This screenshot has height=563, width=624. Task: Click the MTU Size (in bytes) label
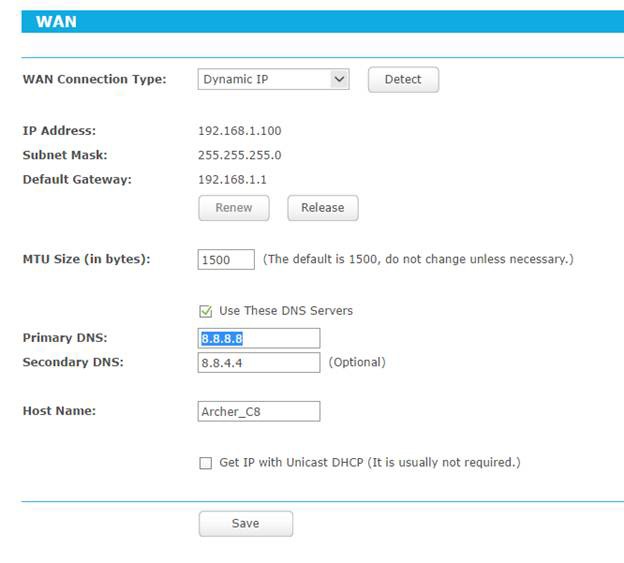click(87, 259)
